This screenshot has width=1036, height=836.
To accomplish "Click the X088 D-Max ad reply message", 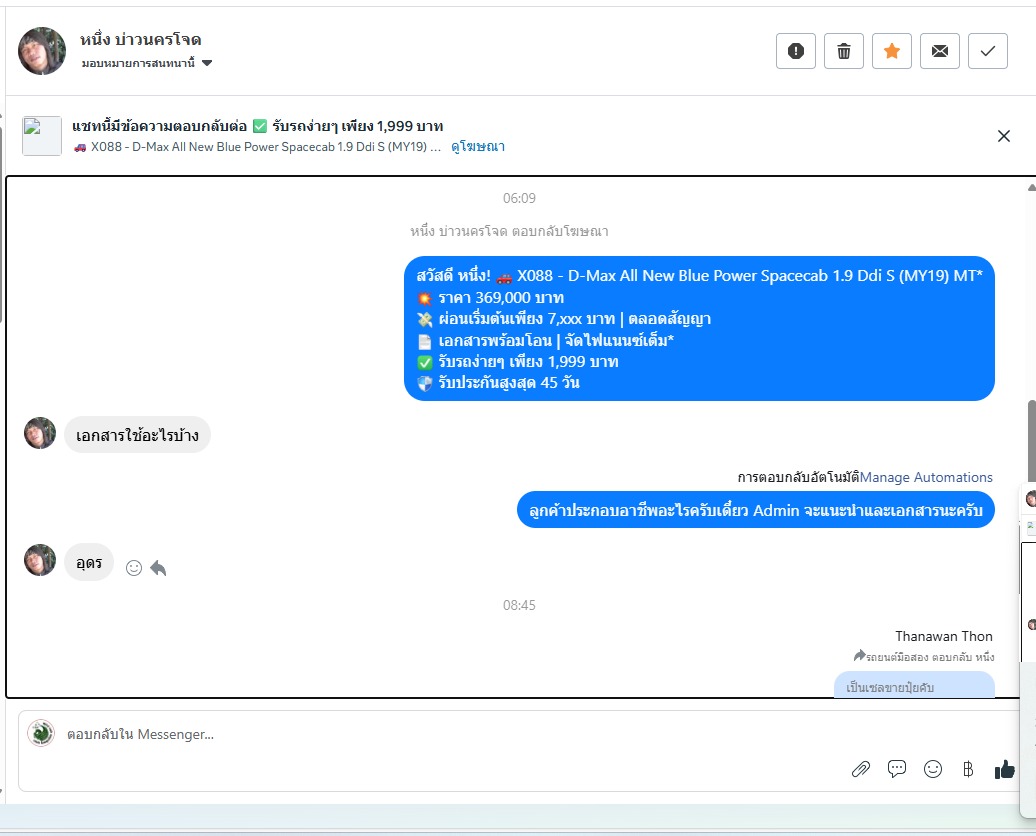I will (x=700, y=328).
